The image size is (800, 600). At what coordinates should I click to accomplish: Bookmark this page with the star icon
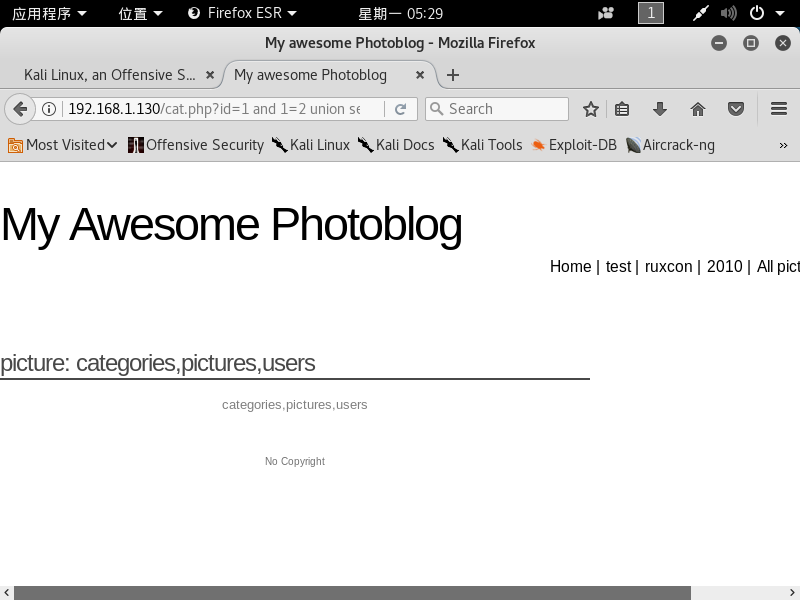[591, 109]
